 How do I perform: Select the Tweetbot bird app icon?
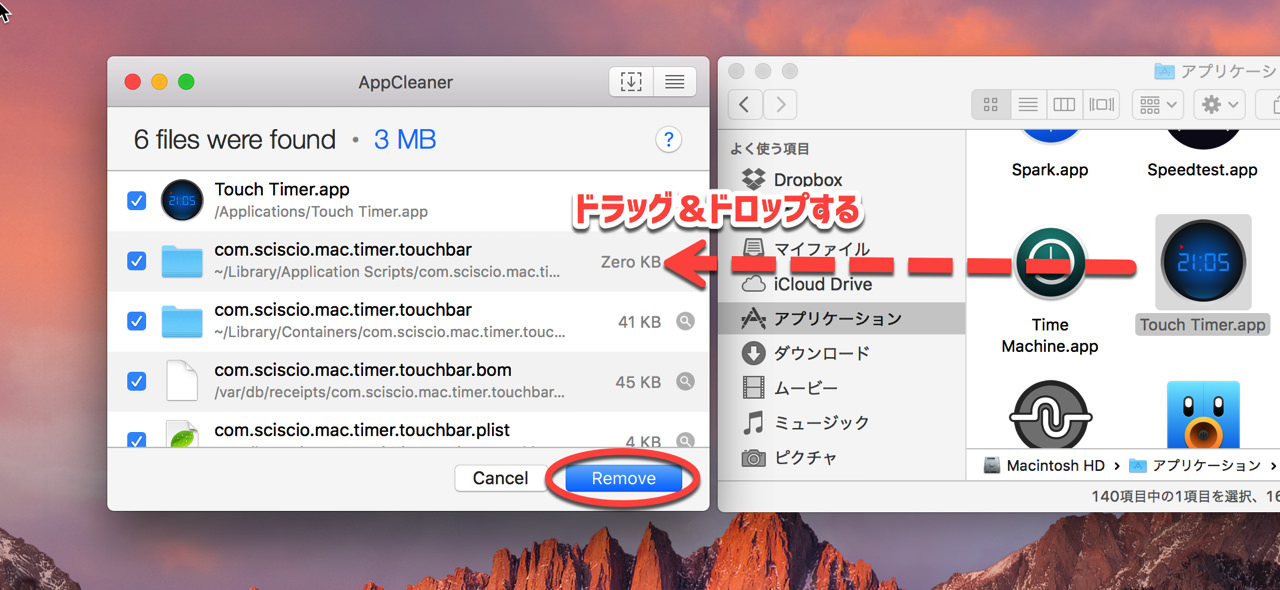pyautogui.click(x=1203, y=414)
